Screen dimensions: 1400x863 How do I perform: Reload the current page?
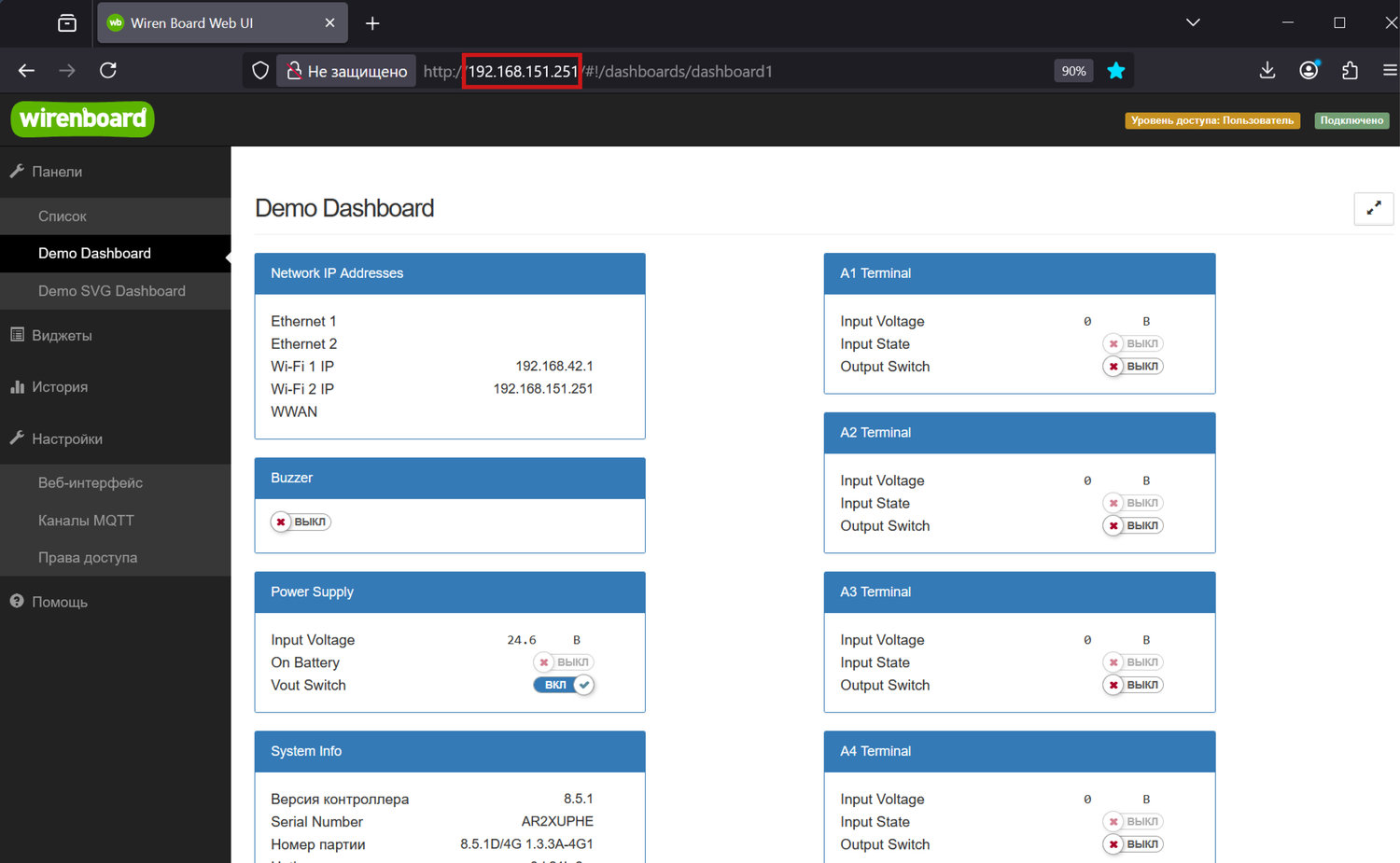pos(108,71)
